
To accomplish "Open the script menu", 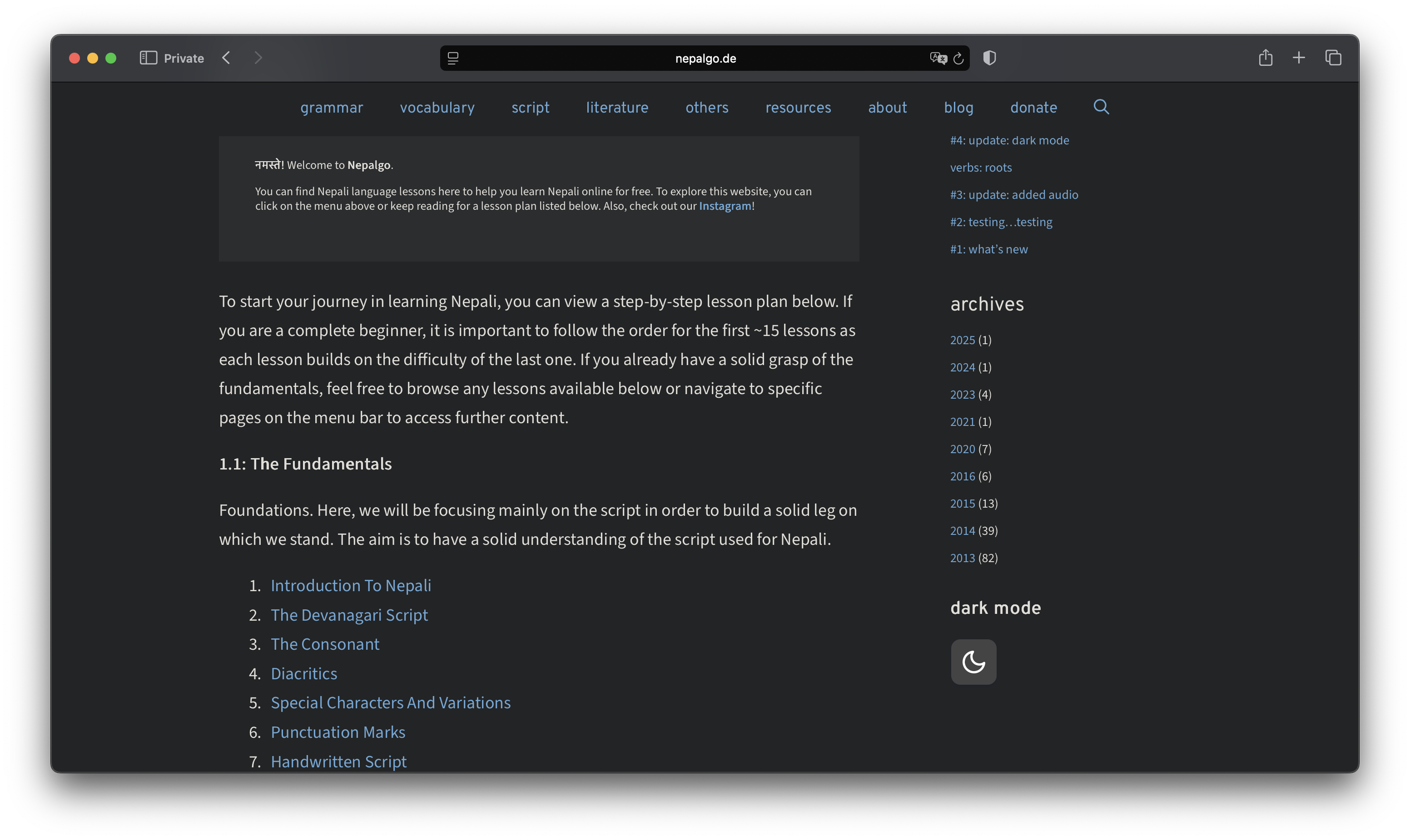I will click(531, 107).
